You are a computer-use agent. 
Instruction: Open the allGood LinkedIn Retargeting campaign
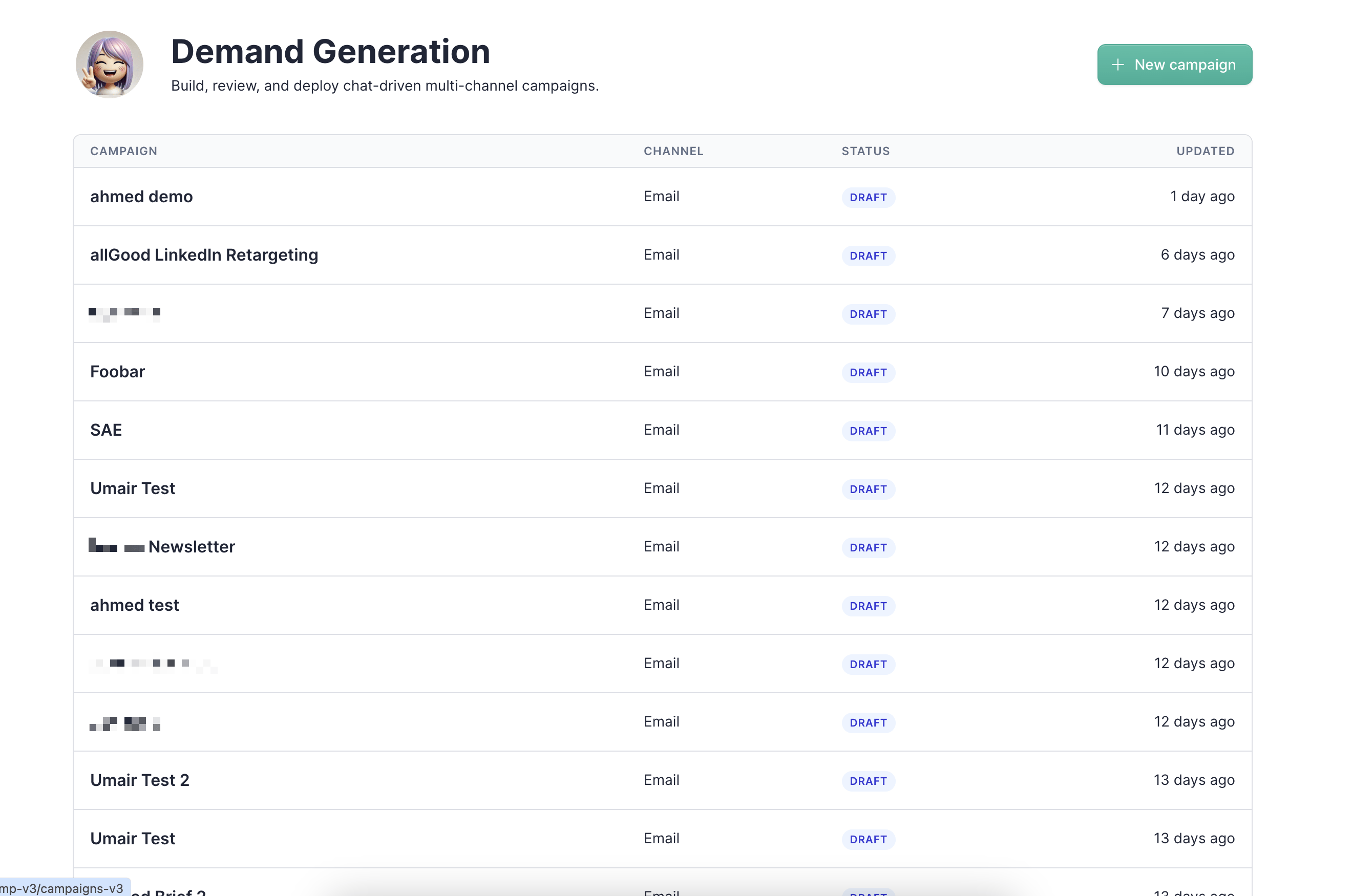tap(204, 255)
